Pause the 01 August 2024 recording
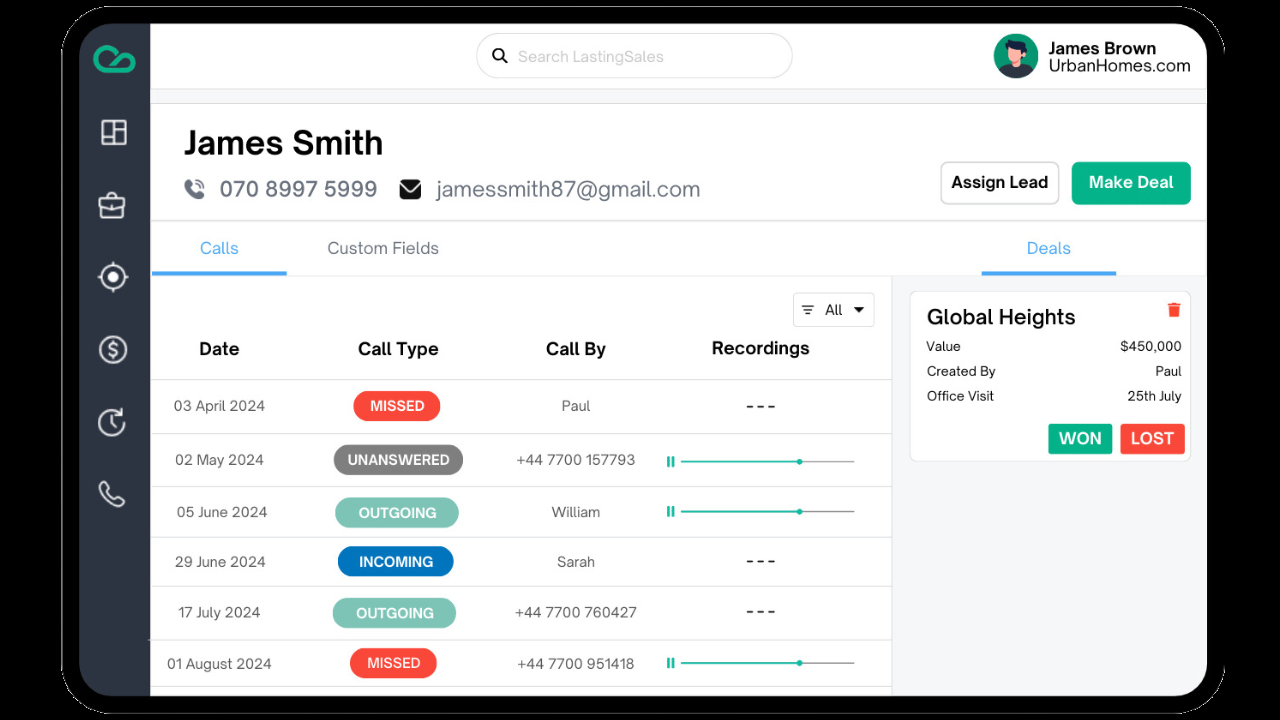Screen dimensions: 1280x720 click(671, 662)
